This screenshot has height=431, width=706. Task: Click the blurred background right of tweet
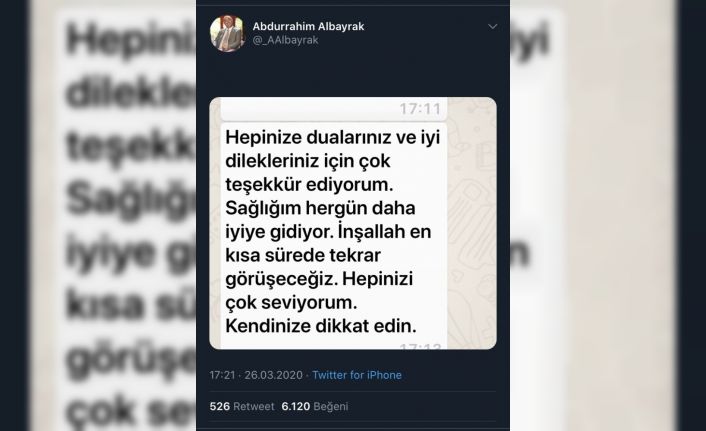pyautogui.click(x=594, y=215)
